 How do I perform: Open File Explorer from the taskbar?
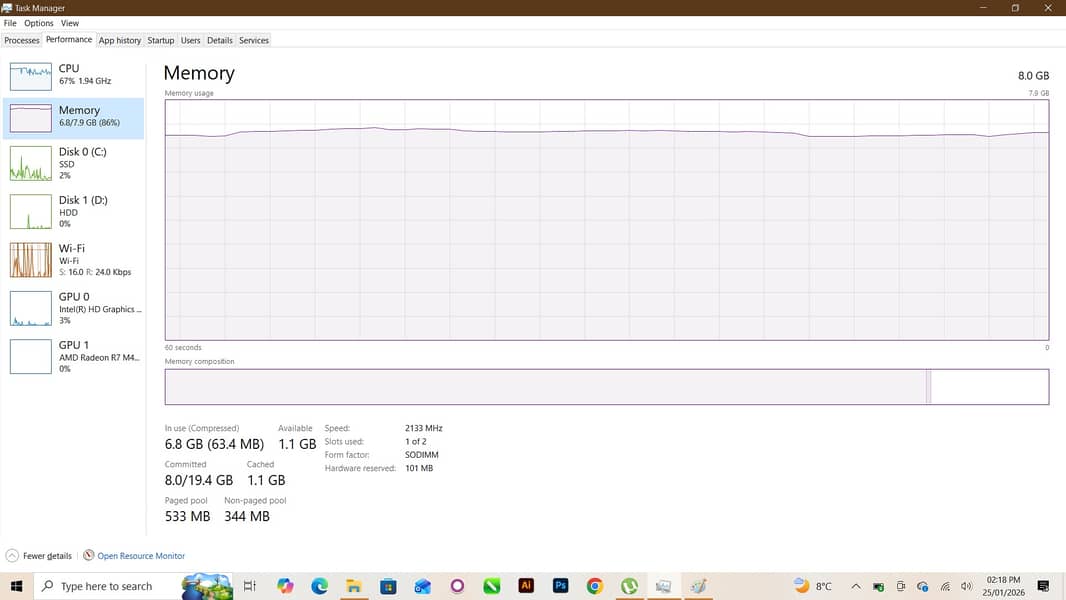[353, 586]
